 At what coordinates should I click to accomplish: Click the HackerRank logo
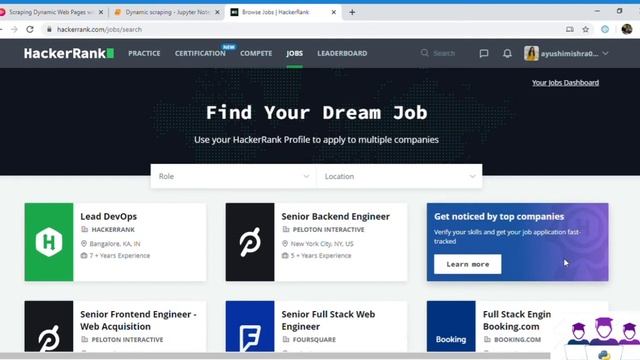(x=69, y=53)
